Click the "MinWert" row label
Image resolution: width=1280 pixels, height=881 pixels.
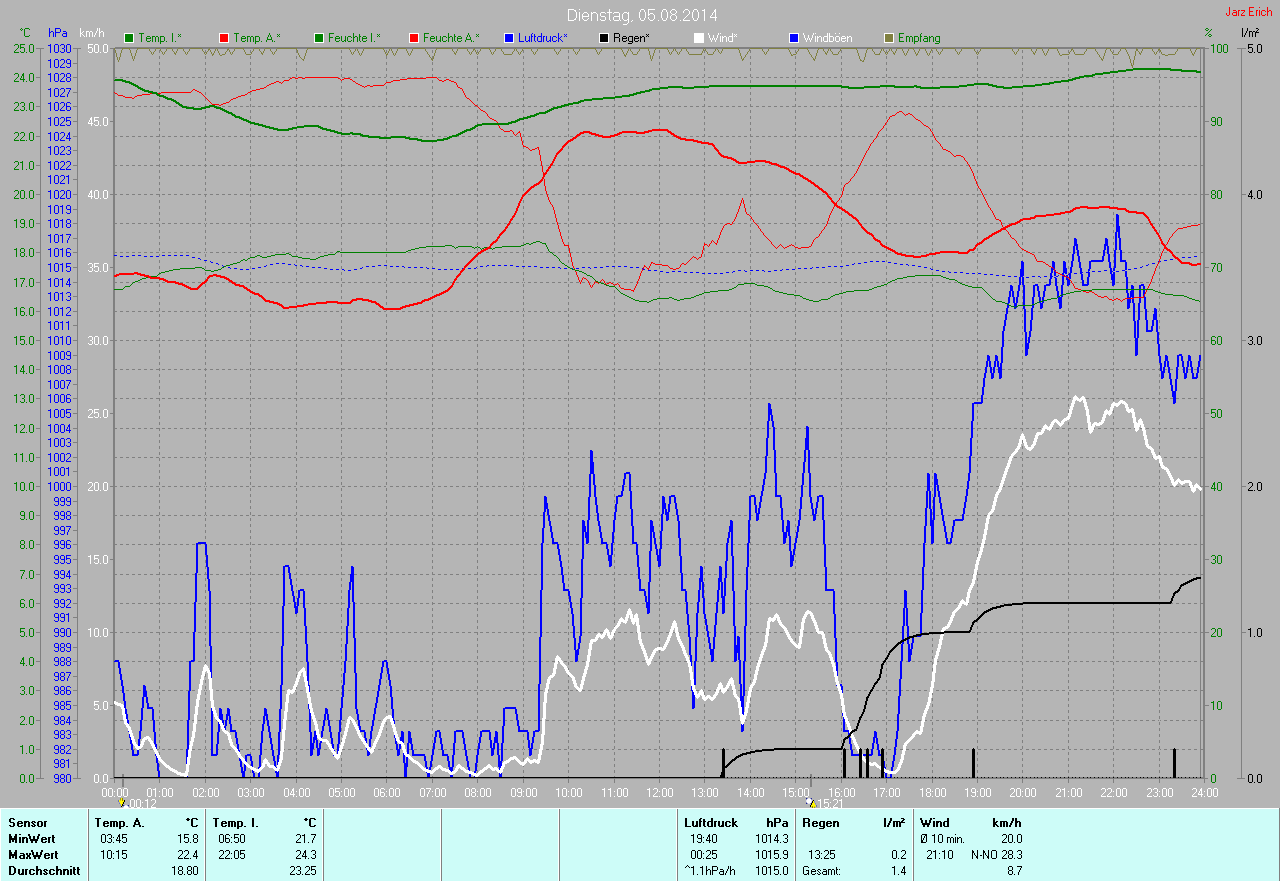click(32, 839)
